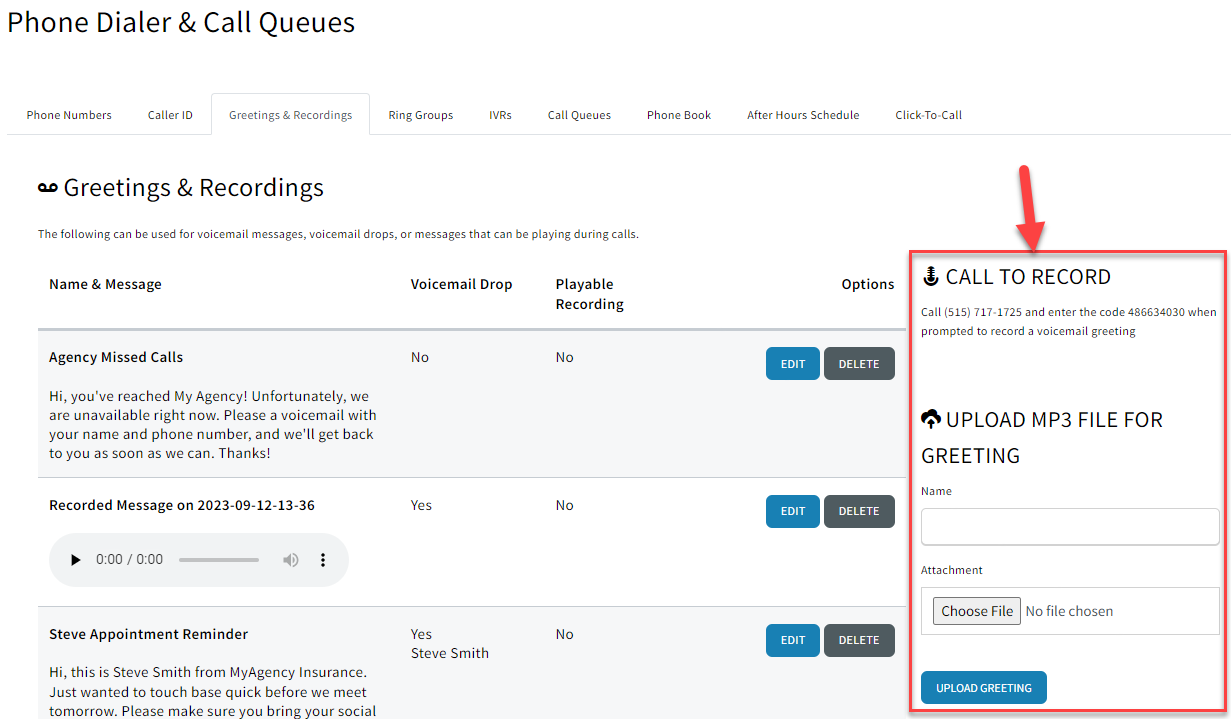Click the voicemail icon beside Greetings & Recordings
The image size is (1231, 719).
tap(48, 188)
